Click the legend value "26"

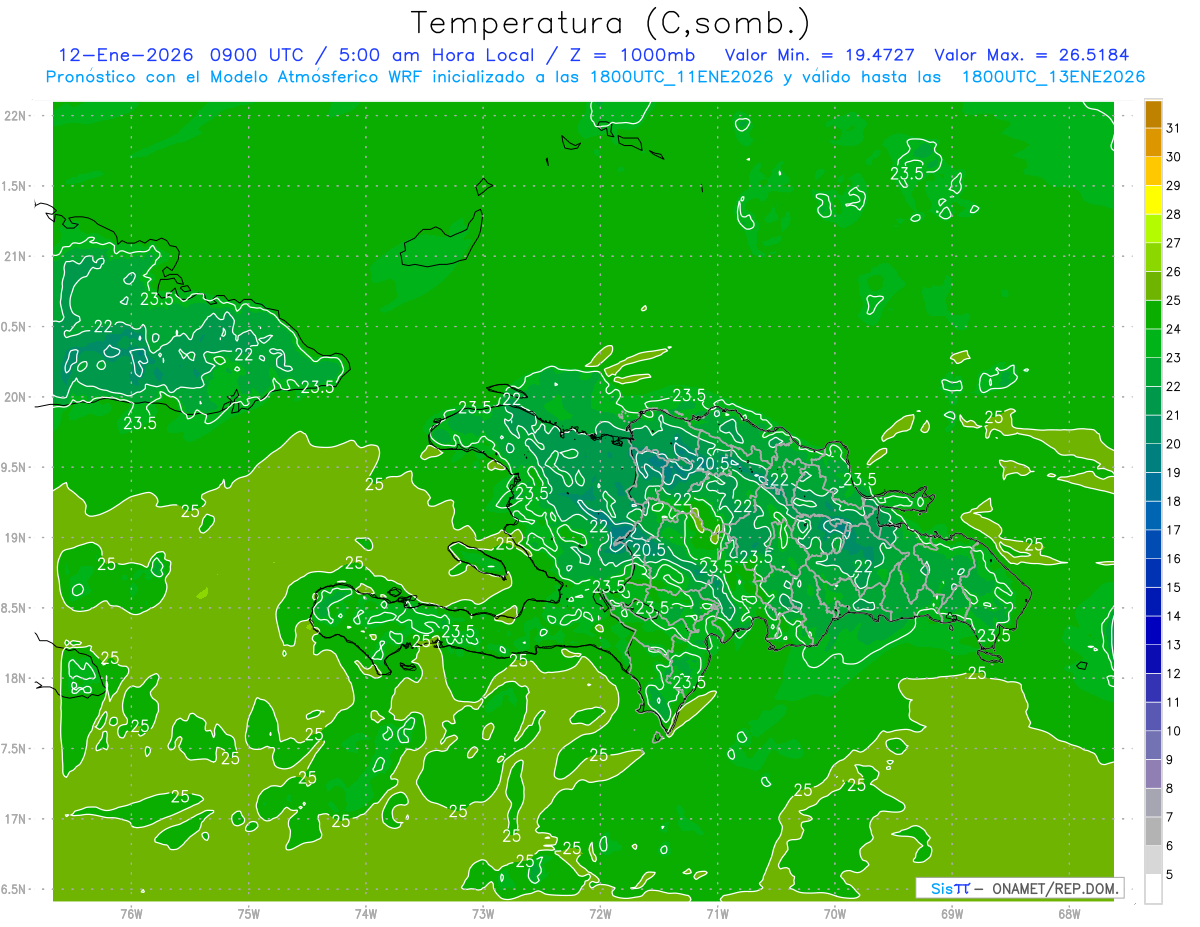pyautogui.click(x=1173, y=271)
